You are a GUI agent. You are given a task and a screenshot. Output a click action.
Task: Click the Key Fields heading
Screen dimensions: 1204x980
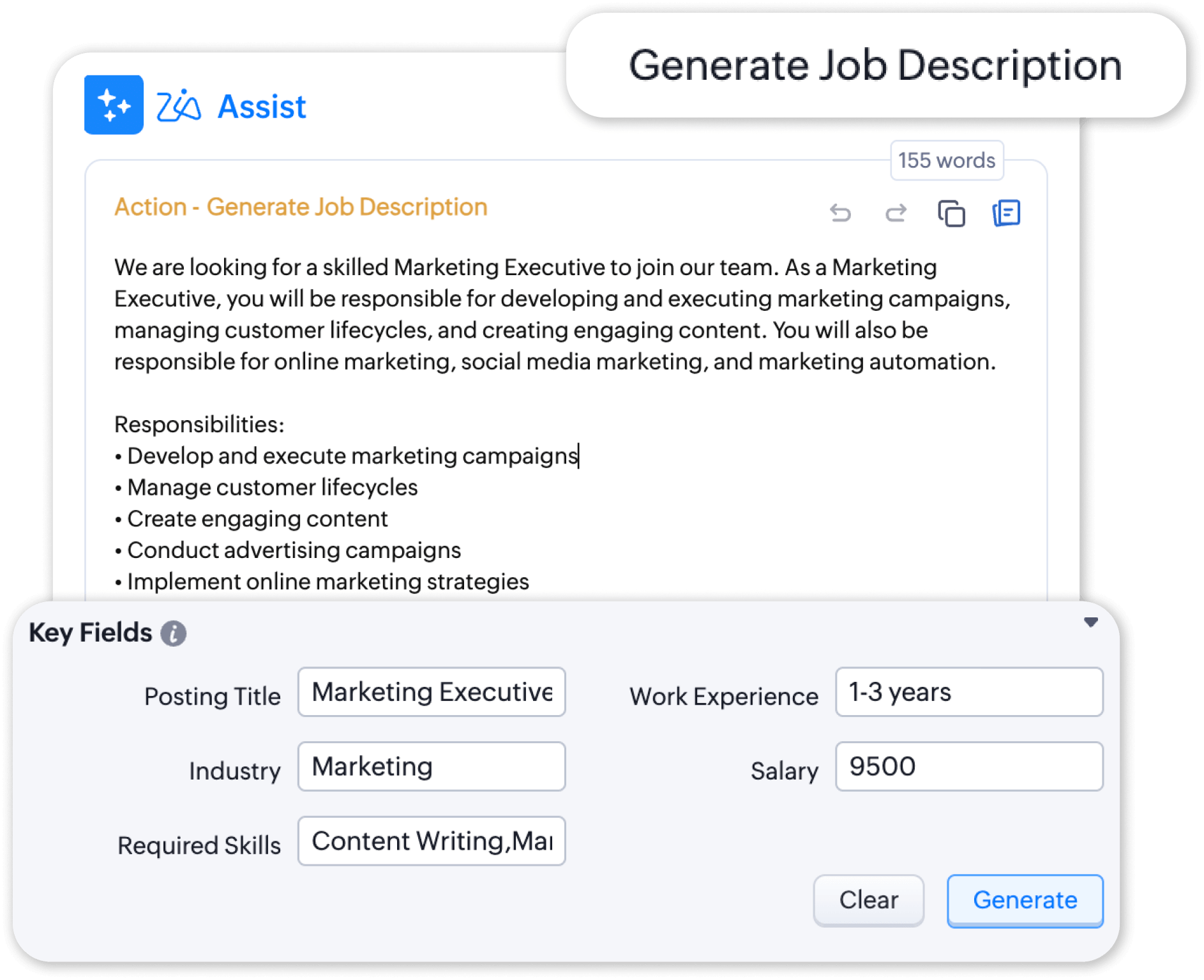[x=91, y=633]
